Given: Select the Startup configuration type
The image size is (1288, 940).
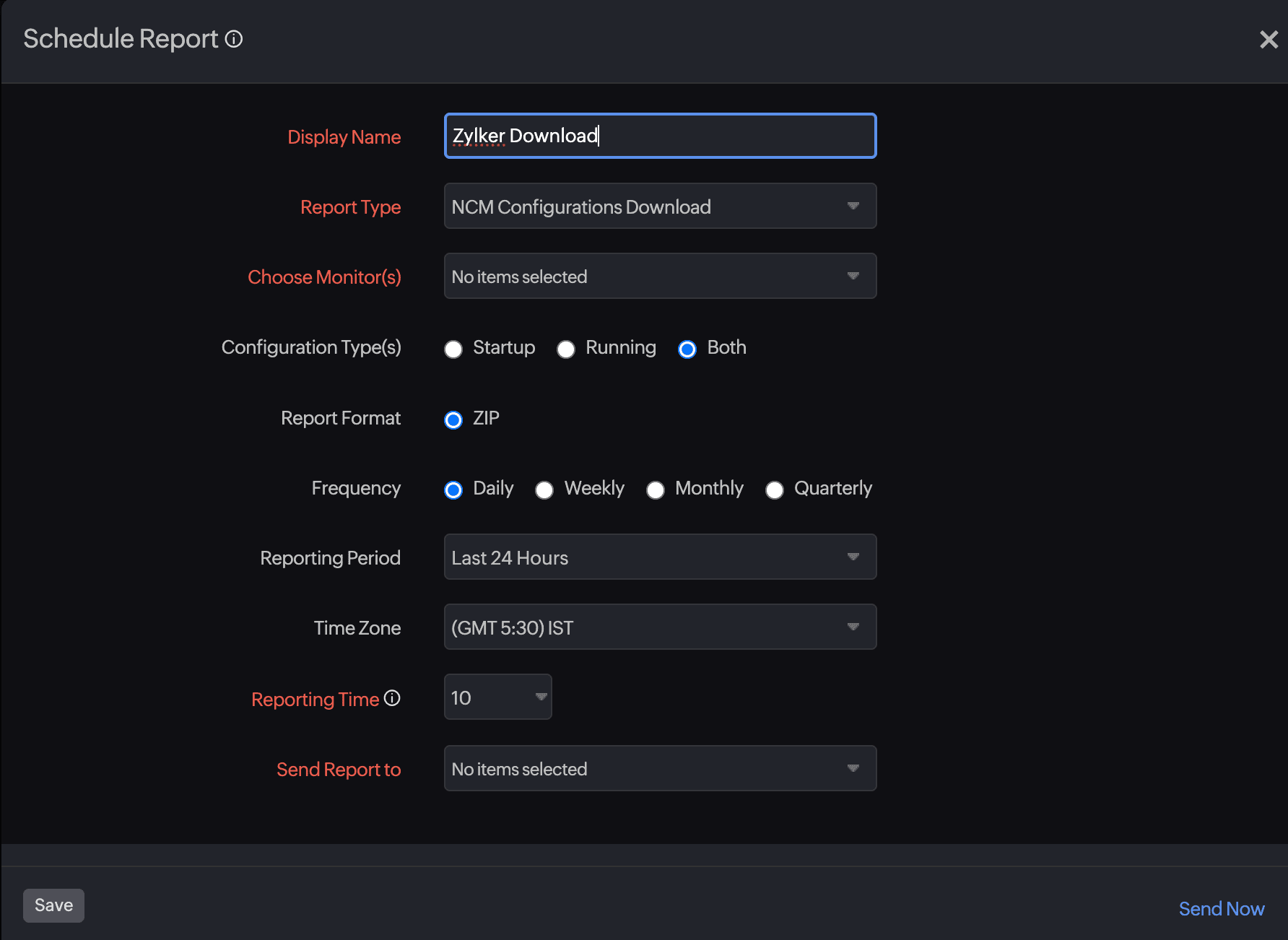Looking at the screenshot, I should pos(453,349).
